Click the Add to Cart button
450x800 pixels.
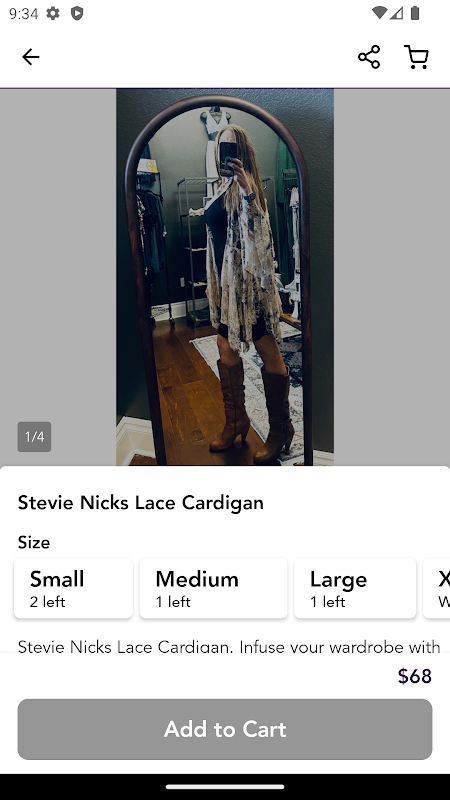pyautogui.click(x=225, y=729)
